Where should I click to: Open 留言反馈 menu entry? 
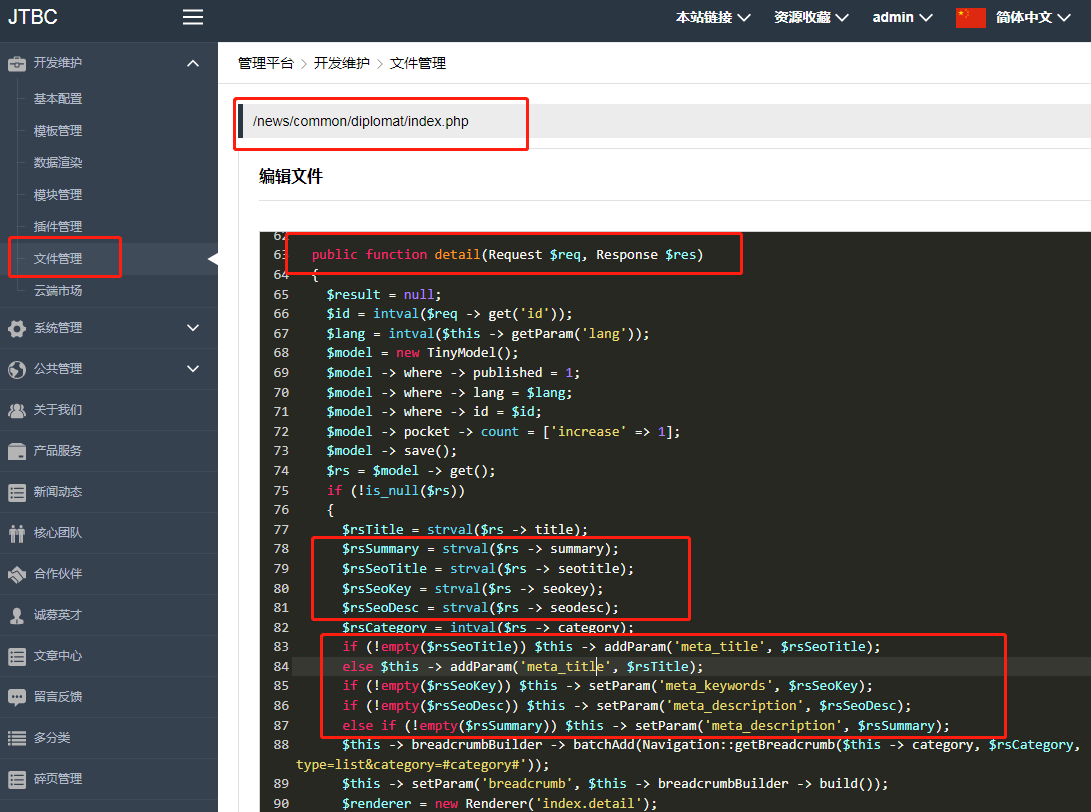pos(58,696)
